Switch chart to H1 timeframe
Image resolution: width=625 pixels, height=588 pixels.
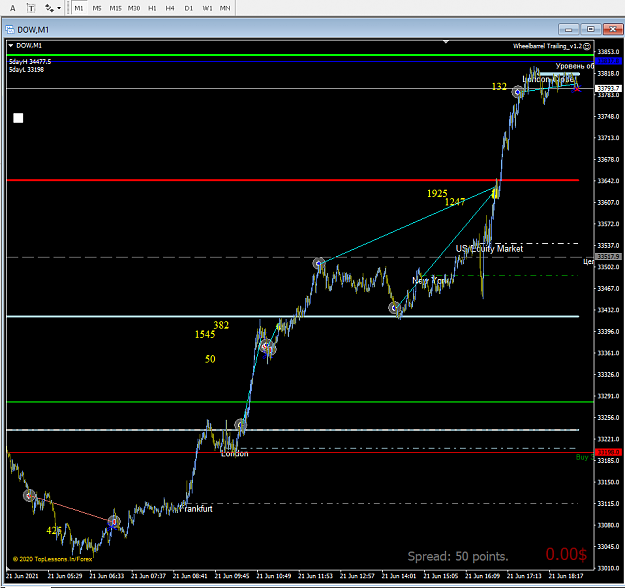152,8
